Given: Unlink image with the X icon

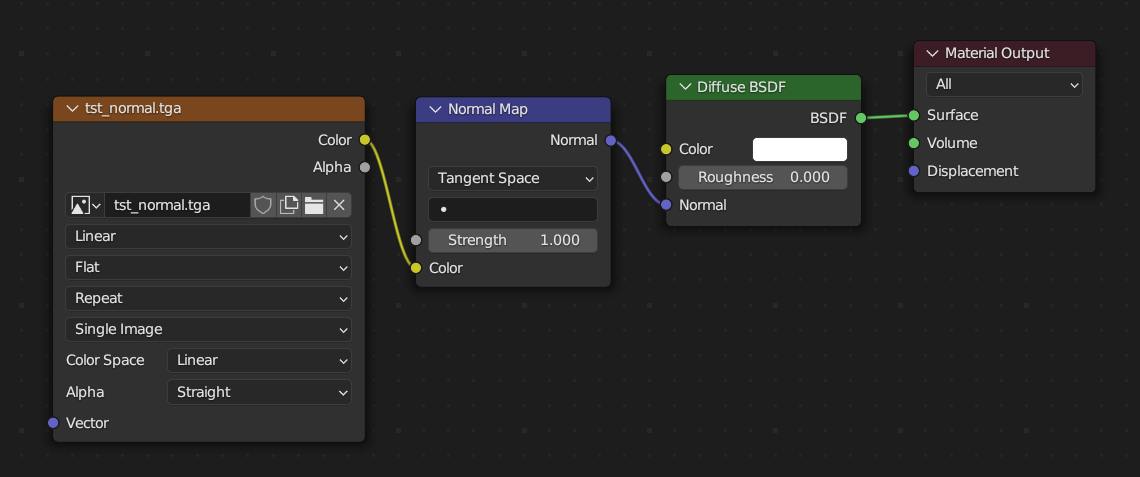Looking at the screenshot, I should coord(339,205).
